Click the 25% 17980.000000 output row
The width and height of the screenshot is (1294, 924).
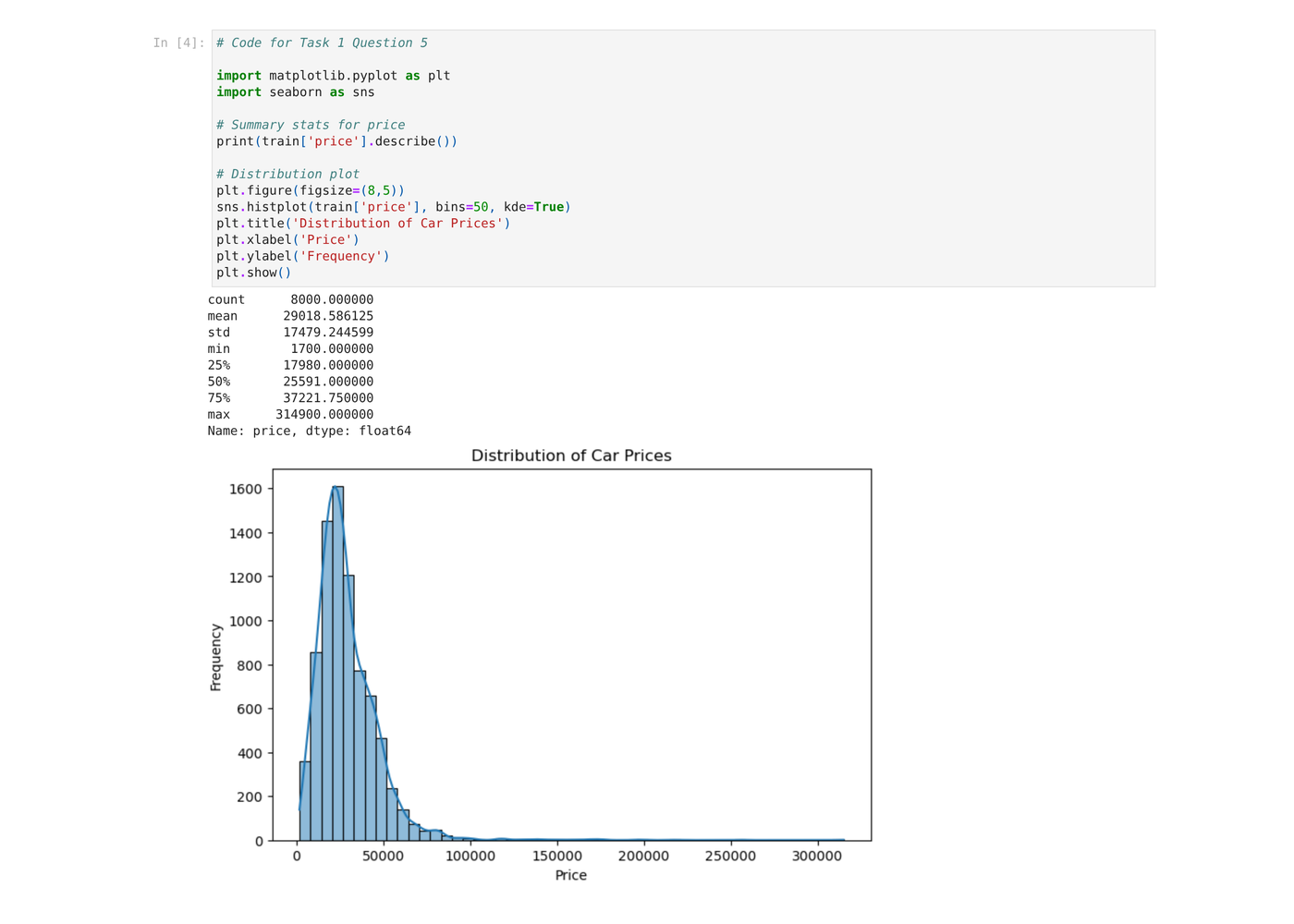click(x=290, y=365)
